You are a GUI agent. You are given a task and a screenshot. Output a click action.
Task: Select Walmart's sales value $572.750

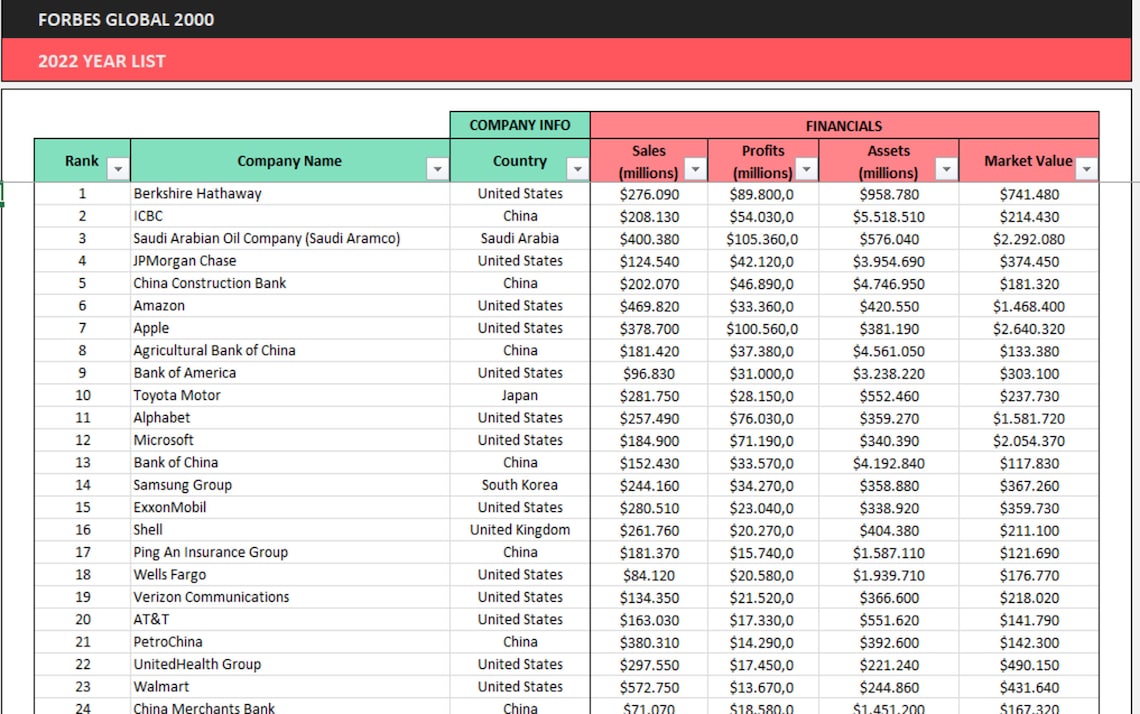649,686
